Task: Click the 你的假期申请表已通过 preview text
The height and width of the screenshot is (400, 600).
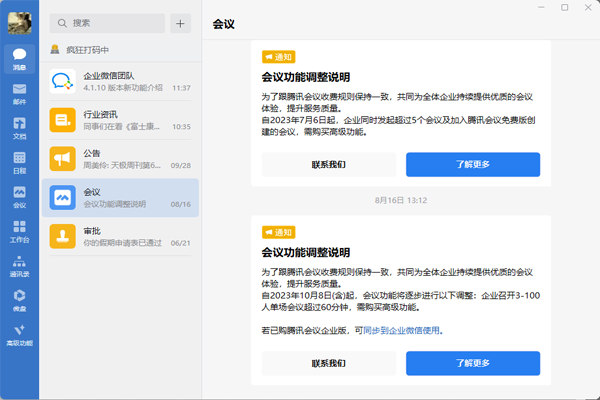Action: click(x=122, y=243)
